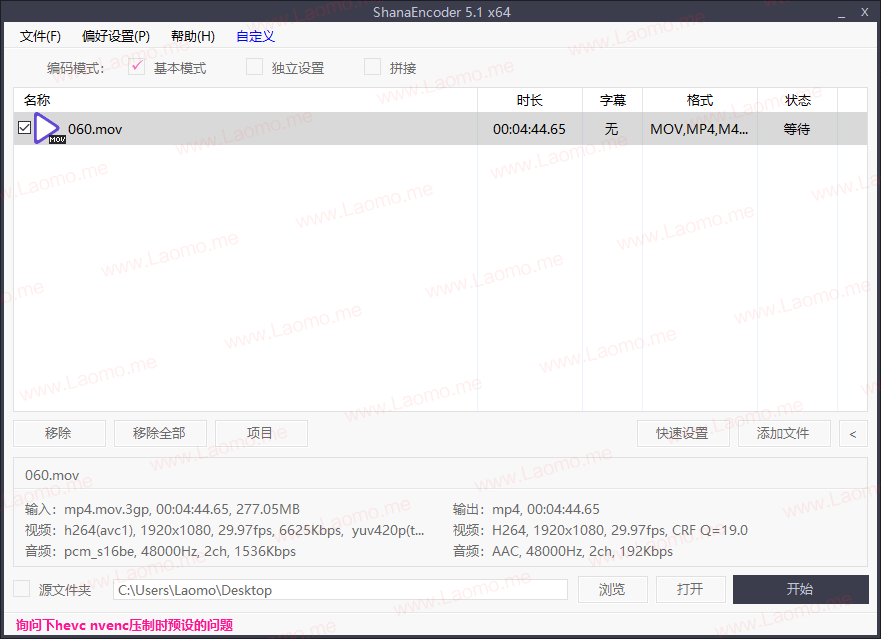Click the format cell MOV,MP4,M4...
This screenshot has height=639, width=881.
(699, 129)
